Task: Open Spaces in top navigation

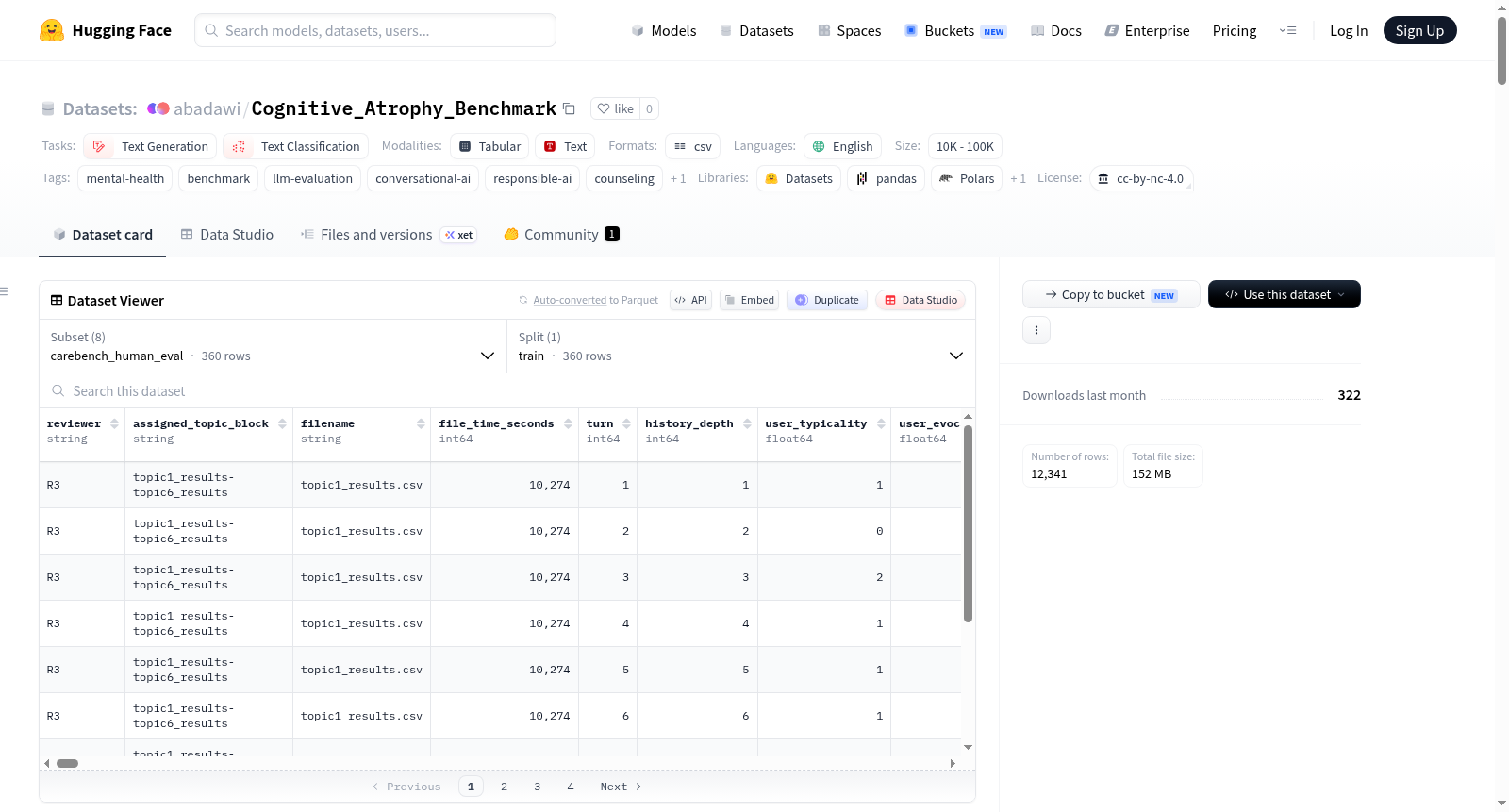Action: pyautogui.click(x=849, y=30)
